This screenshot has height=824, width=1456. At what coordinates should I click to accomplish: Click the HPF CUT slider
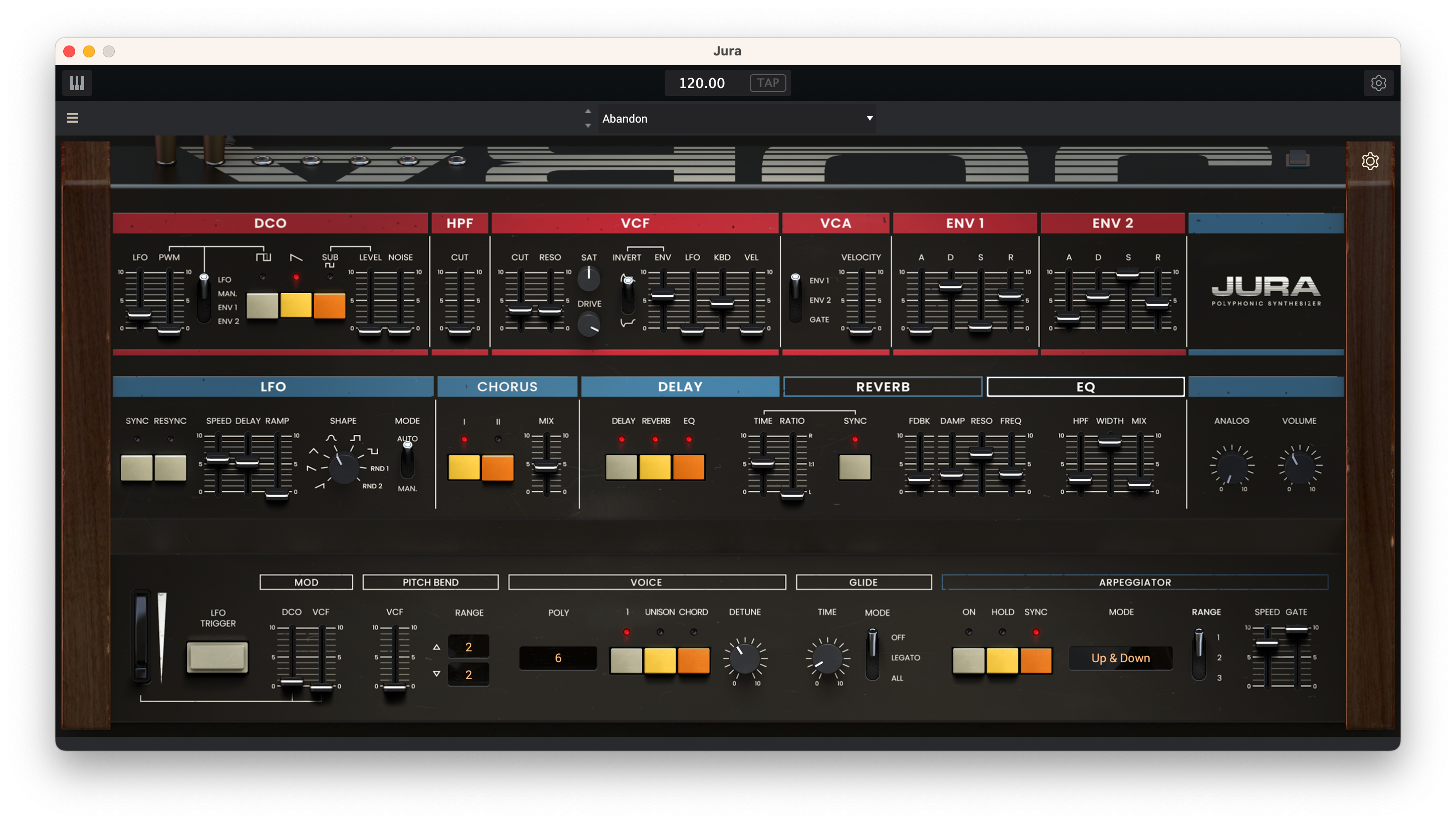click(x=459, y=331)
